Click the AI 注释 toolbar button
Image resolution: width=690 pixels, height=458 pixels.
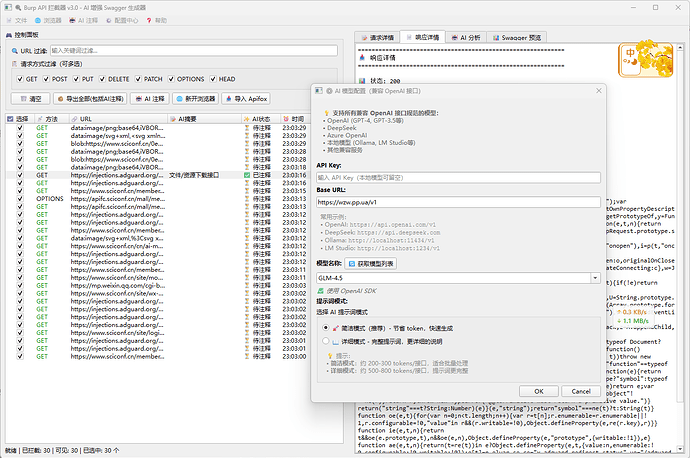[150, 99]
